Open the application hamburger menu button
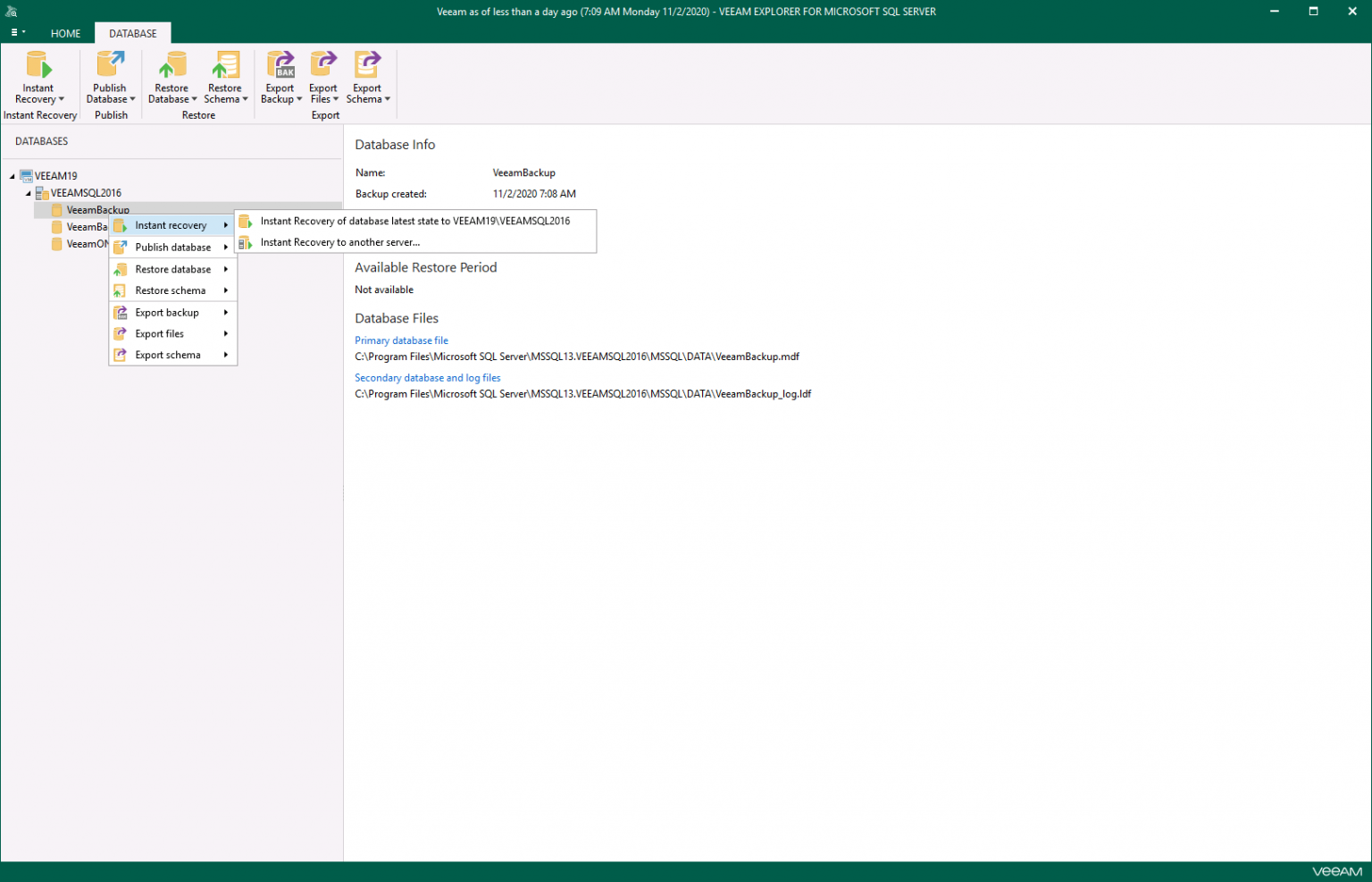This screenshot has width=1372, height=882. click(x=17, y=33)
